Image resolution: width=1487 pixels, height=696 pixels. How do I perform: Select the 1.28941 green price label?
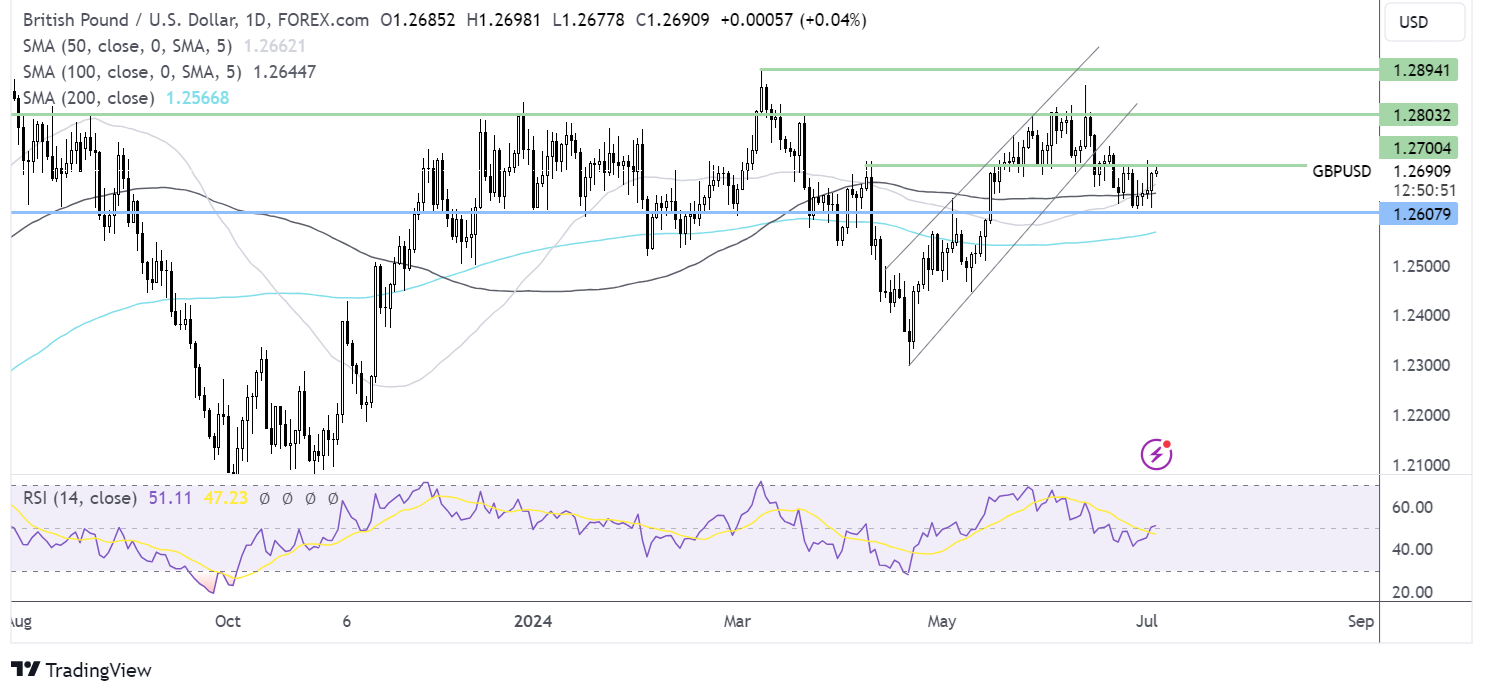pos(1418,70)
